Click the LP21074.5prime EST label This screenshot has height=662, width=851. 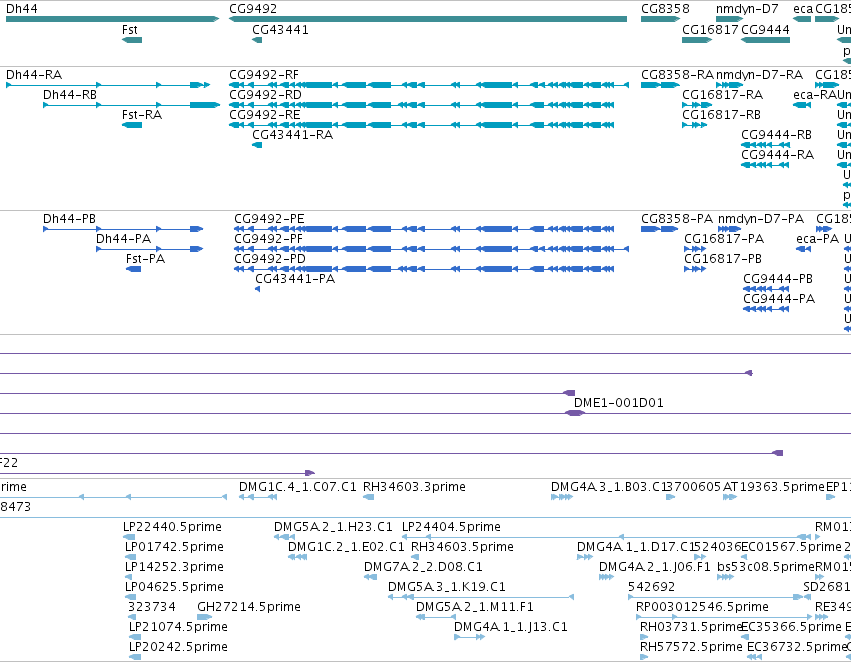click(x=178, y=627)
